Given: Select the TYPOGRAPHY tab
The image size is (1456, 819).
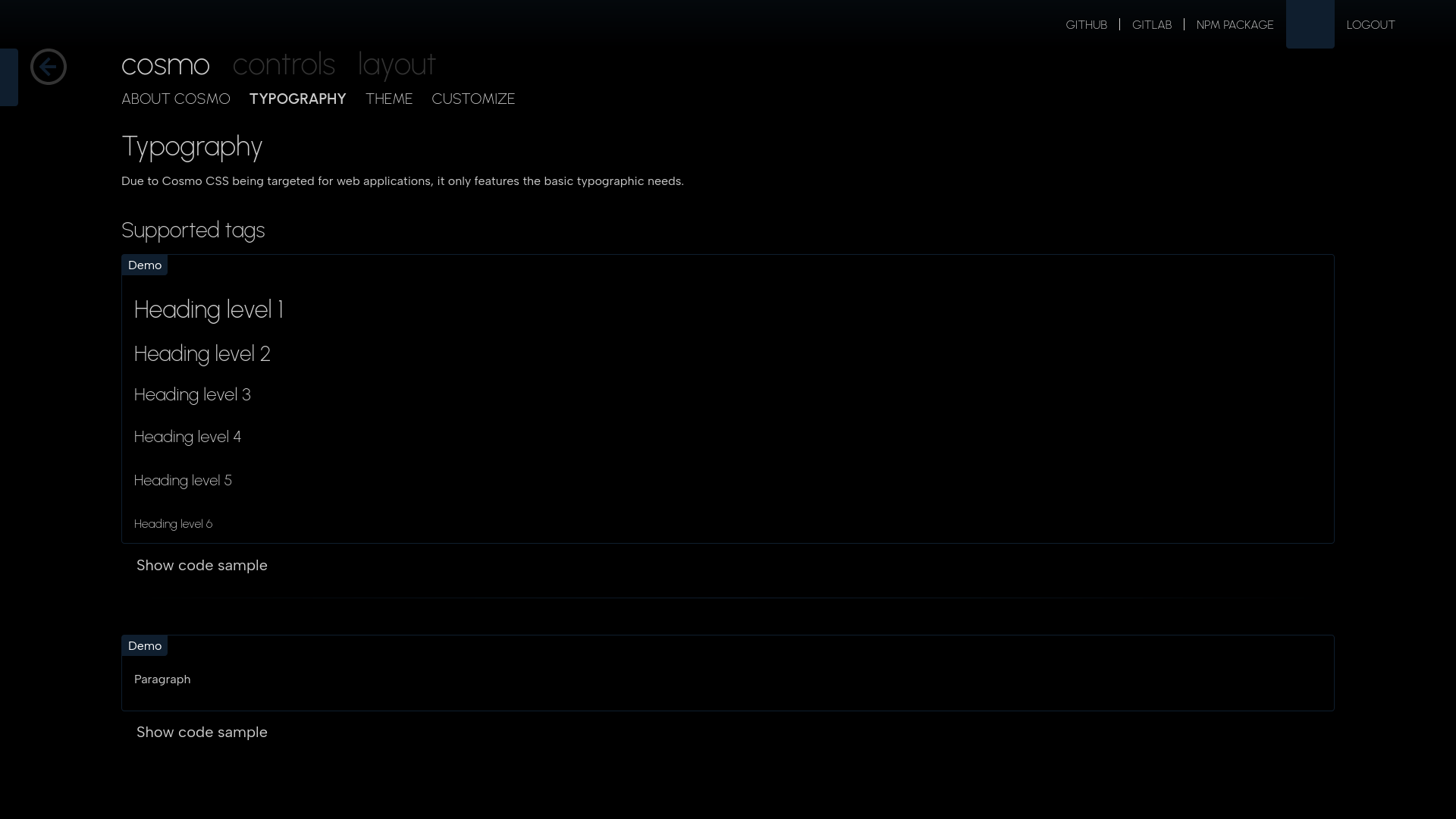Looking at the screenshot, I should click(297, 99).
